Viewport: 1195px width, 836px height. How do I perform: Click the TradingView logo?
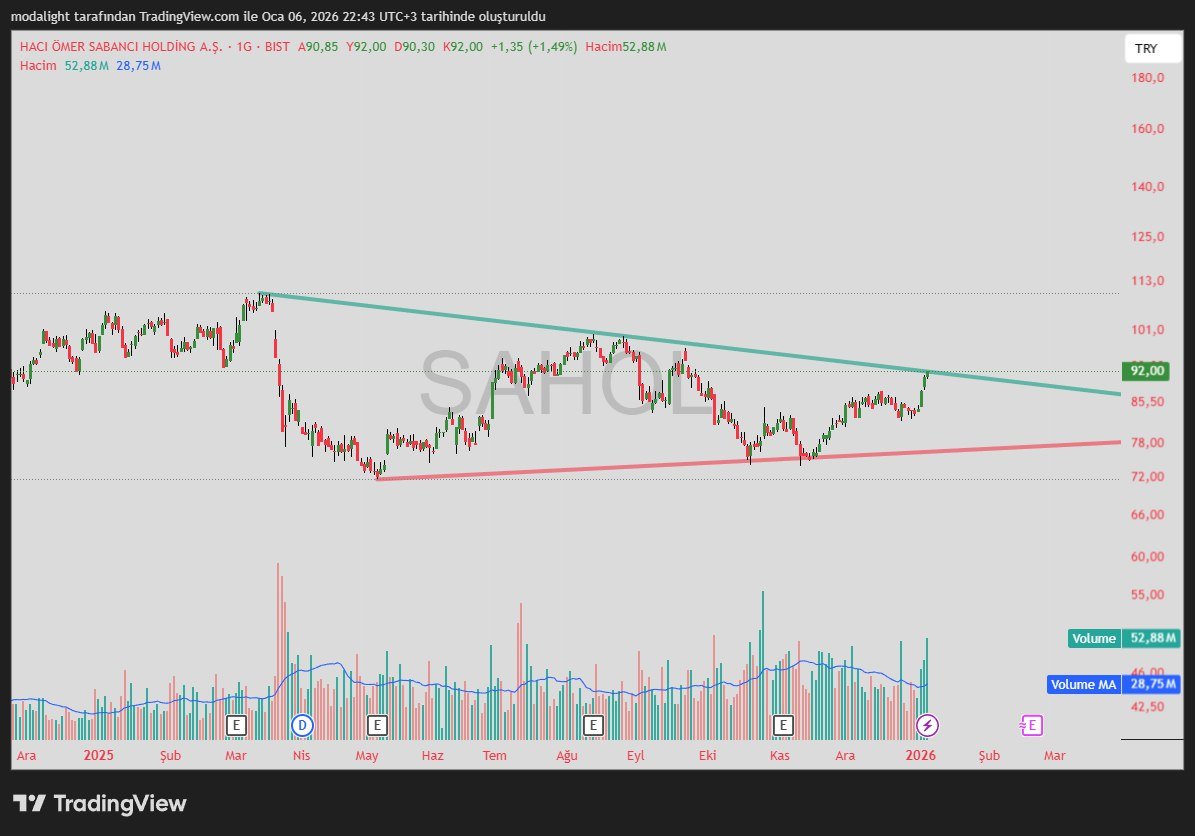tap(100, 803)
